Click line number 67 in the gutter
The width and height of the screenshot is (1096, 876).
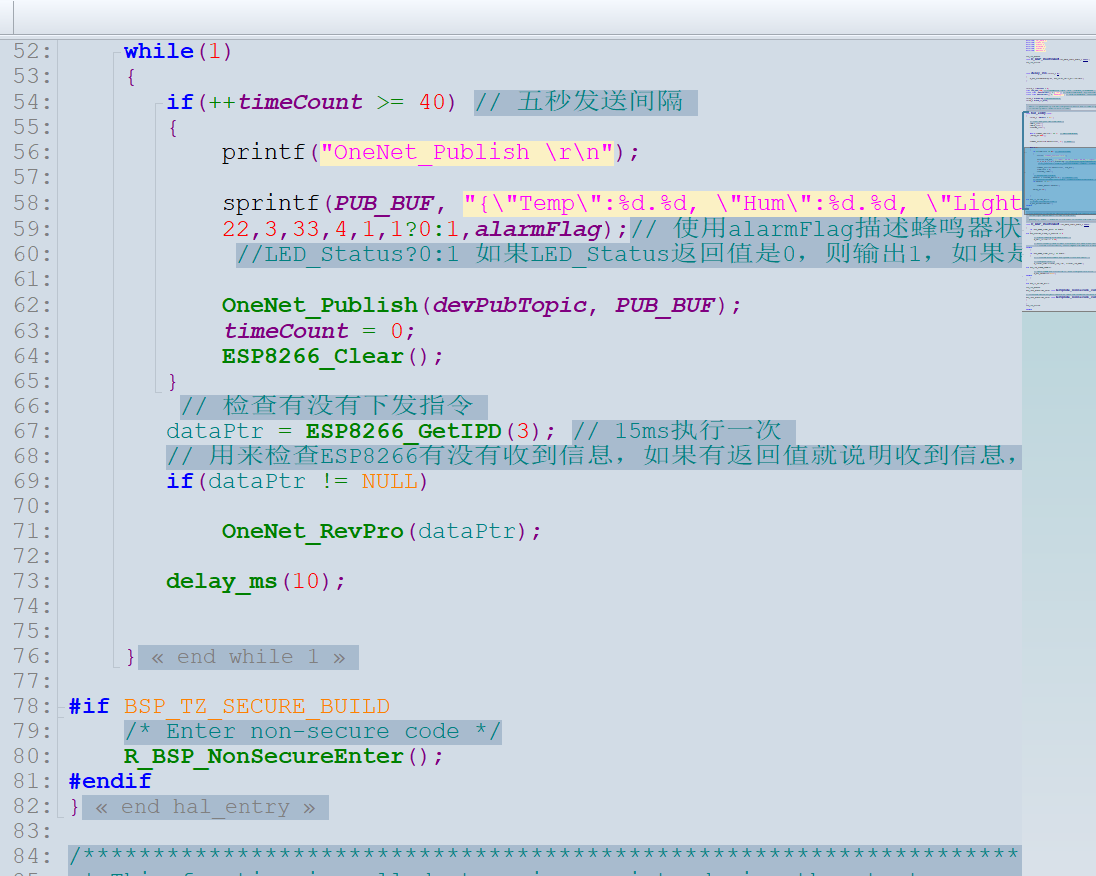pos(32,431)
